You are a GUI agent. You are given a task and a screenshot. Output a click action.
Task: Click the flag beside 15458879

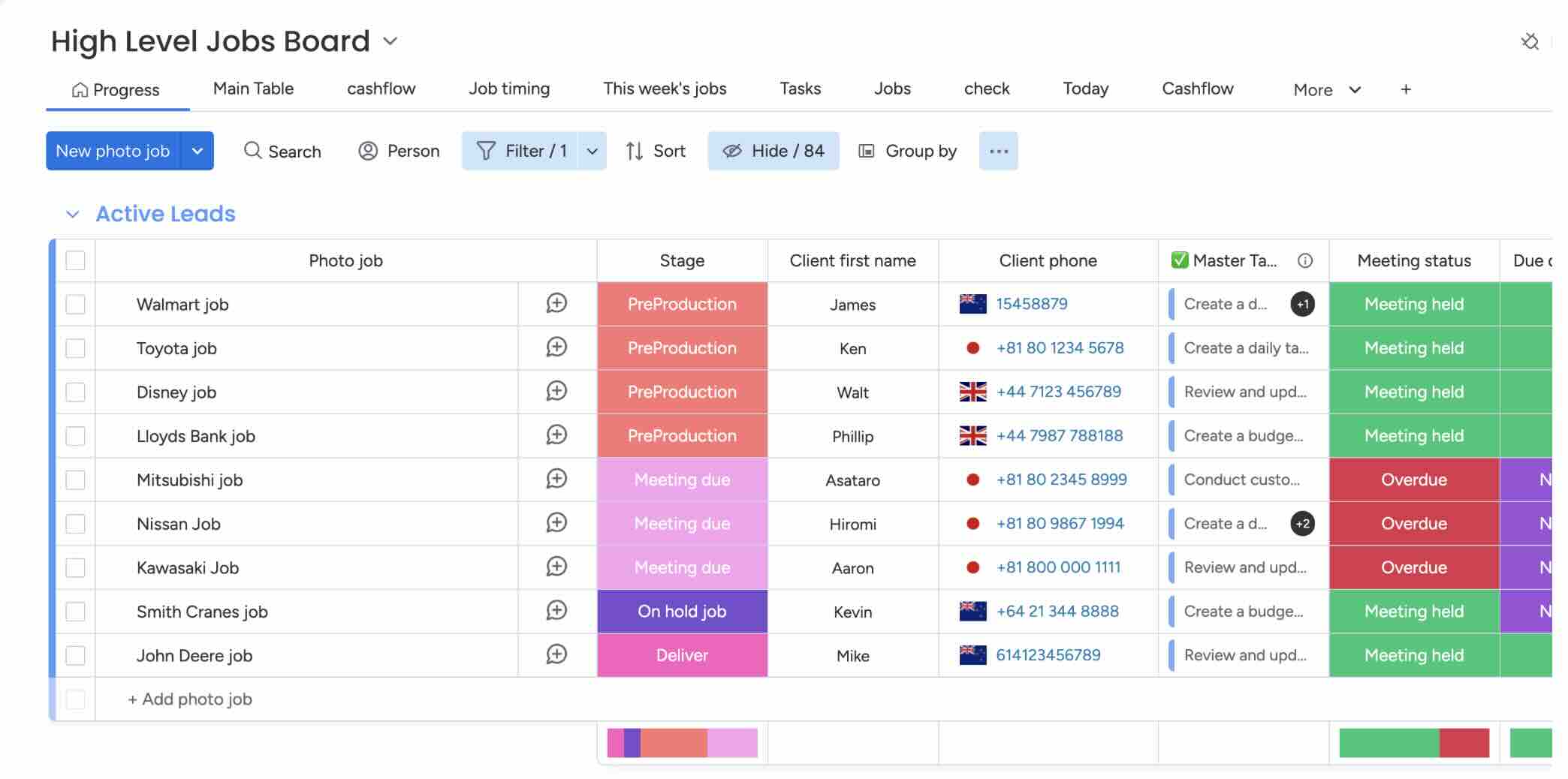point(972,304)
